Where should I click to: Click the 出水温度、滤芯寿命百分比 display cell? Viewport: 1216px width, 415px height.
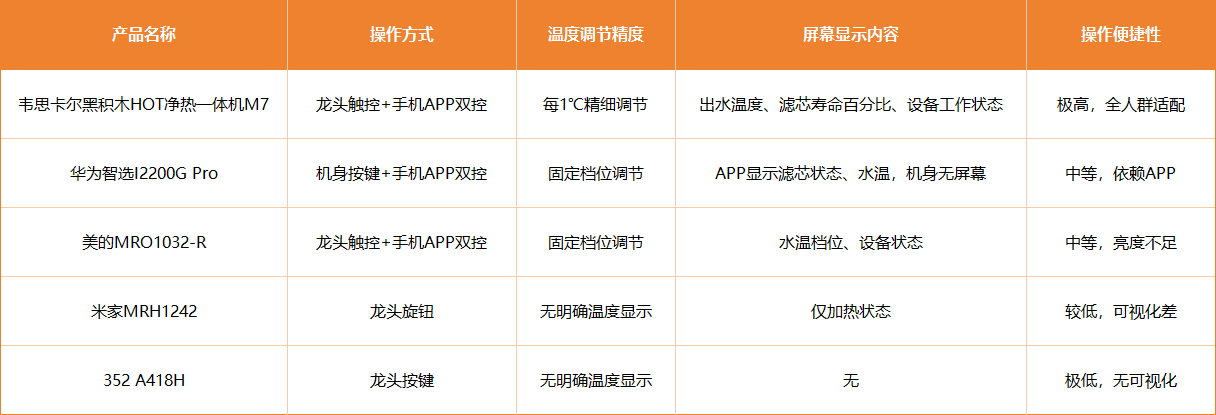tap(850, 104)
